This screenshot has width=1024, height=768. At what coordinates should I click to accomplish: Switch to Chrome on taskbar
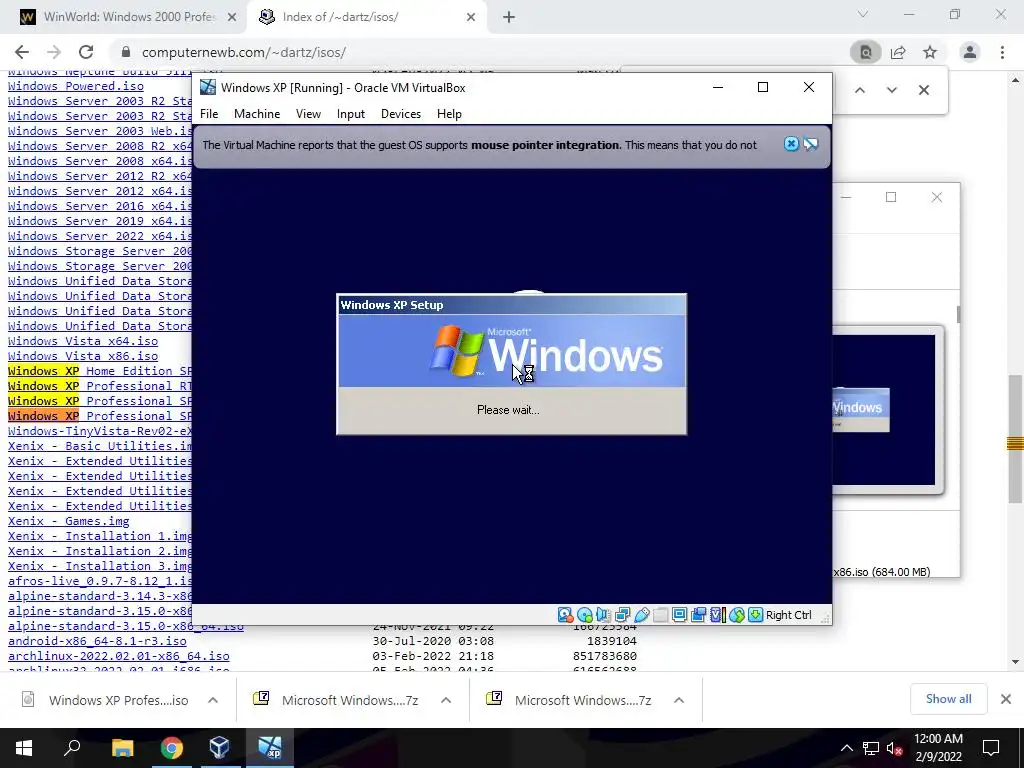coord(172,748)
